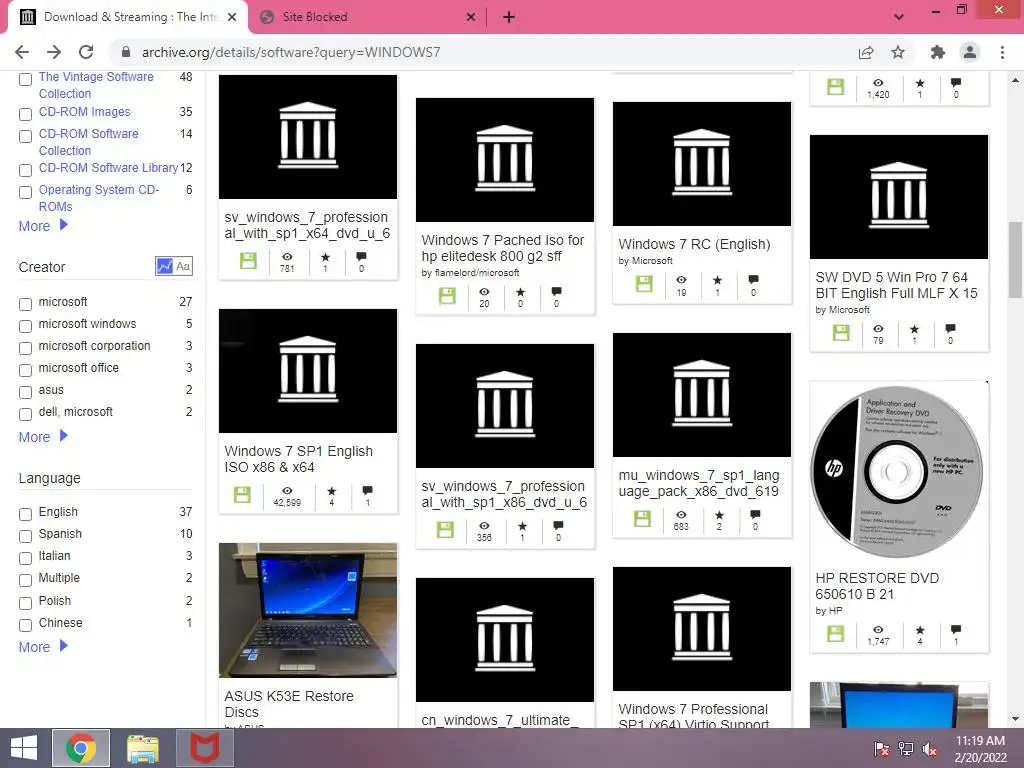This screenshot has width=1024, height=768.
Task: Open the tab search chevron
Action: click(x=899, y=17)
